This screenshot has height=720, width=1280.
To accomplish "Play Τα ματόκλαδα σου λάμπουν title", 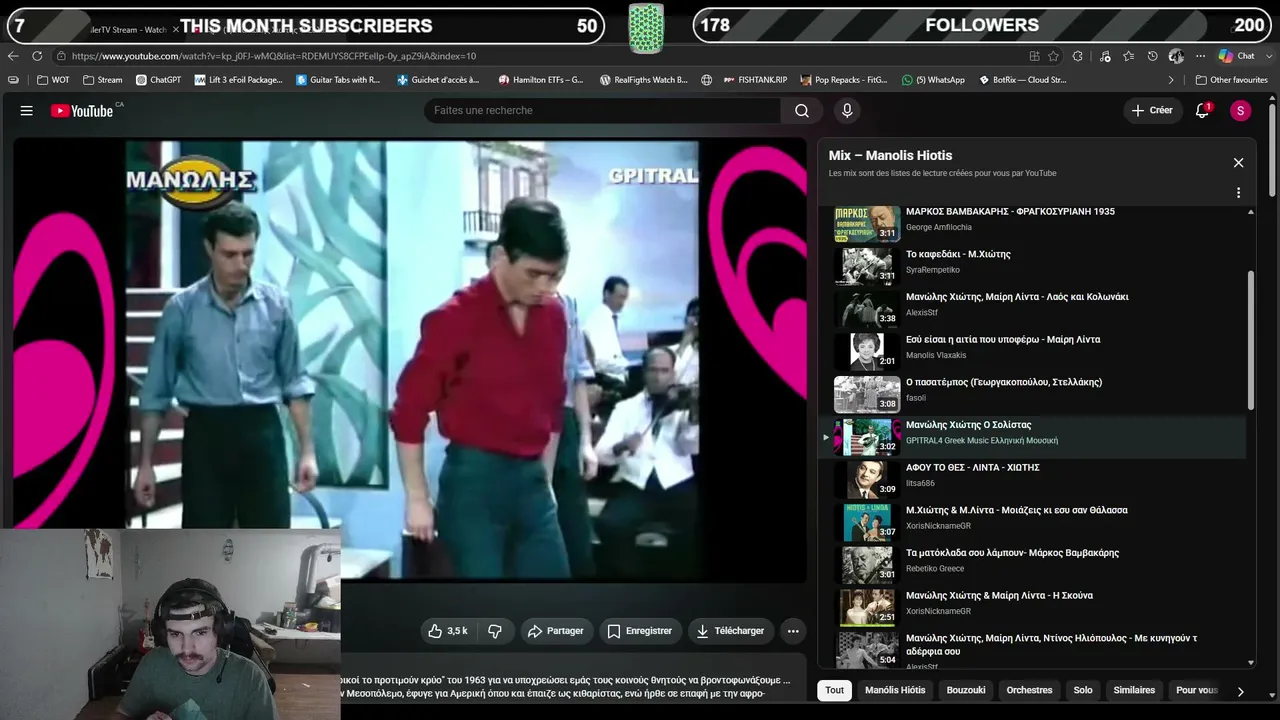I will 1012,553.
